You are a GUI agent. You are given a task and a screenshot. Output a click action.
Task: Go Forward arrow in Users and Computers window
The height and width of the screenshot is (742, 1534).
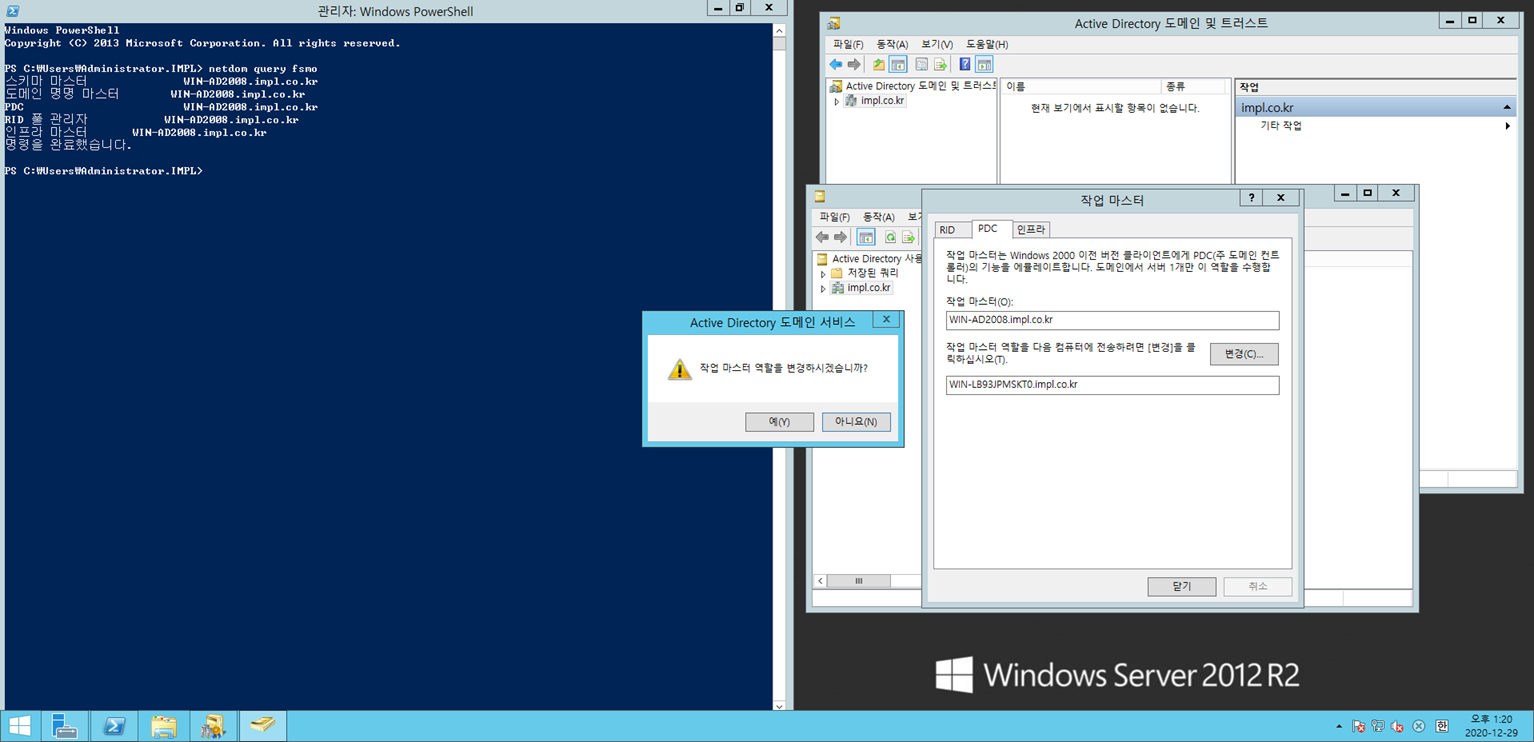tap(840, 237)
